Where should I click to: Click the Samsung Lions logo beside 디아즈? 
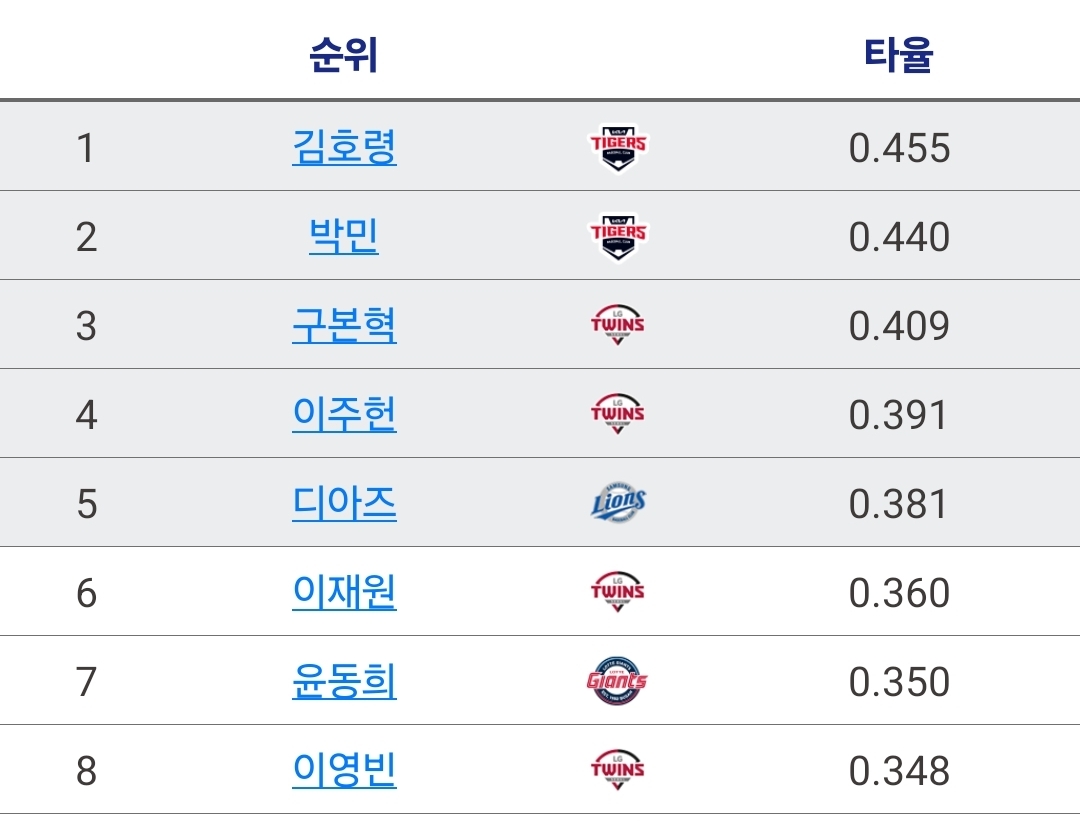619,502
